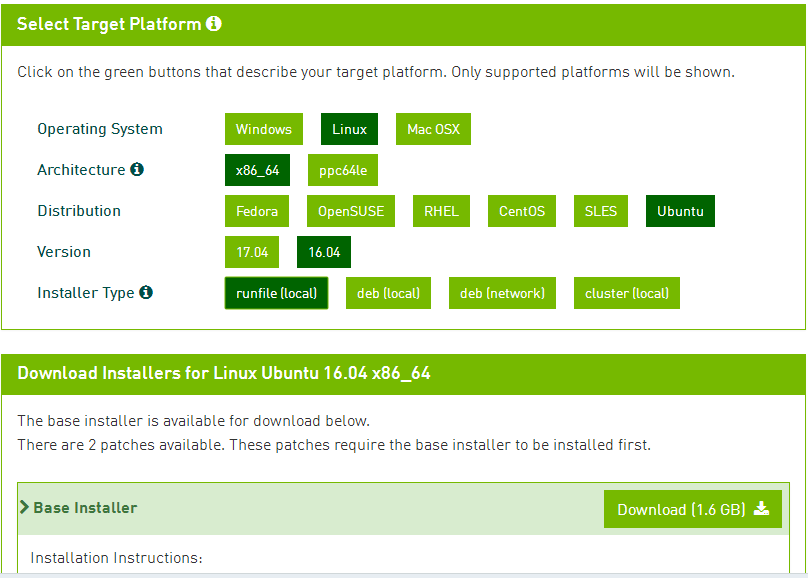The image size is (808, 578).
Task: Pick Fedora as the distribution
Action: (x=257, y=211)
